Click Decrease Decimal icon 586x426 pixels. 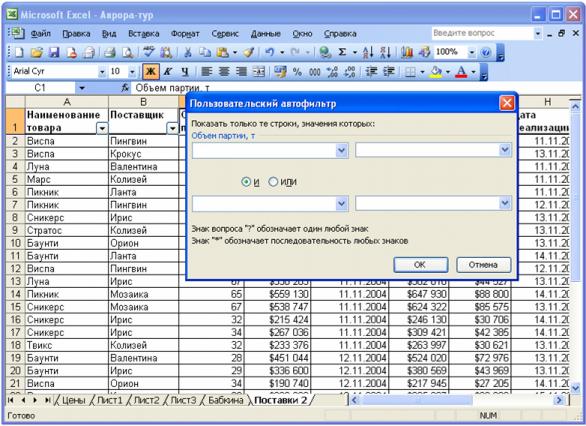point(349,71)
